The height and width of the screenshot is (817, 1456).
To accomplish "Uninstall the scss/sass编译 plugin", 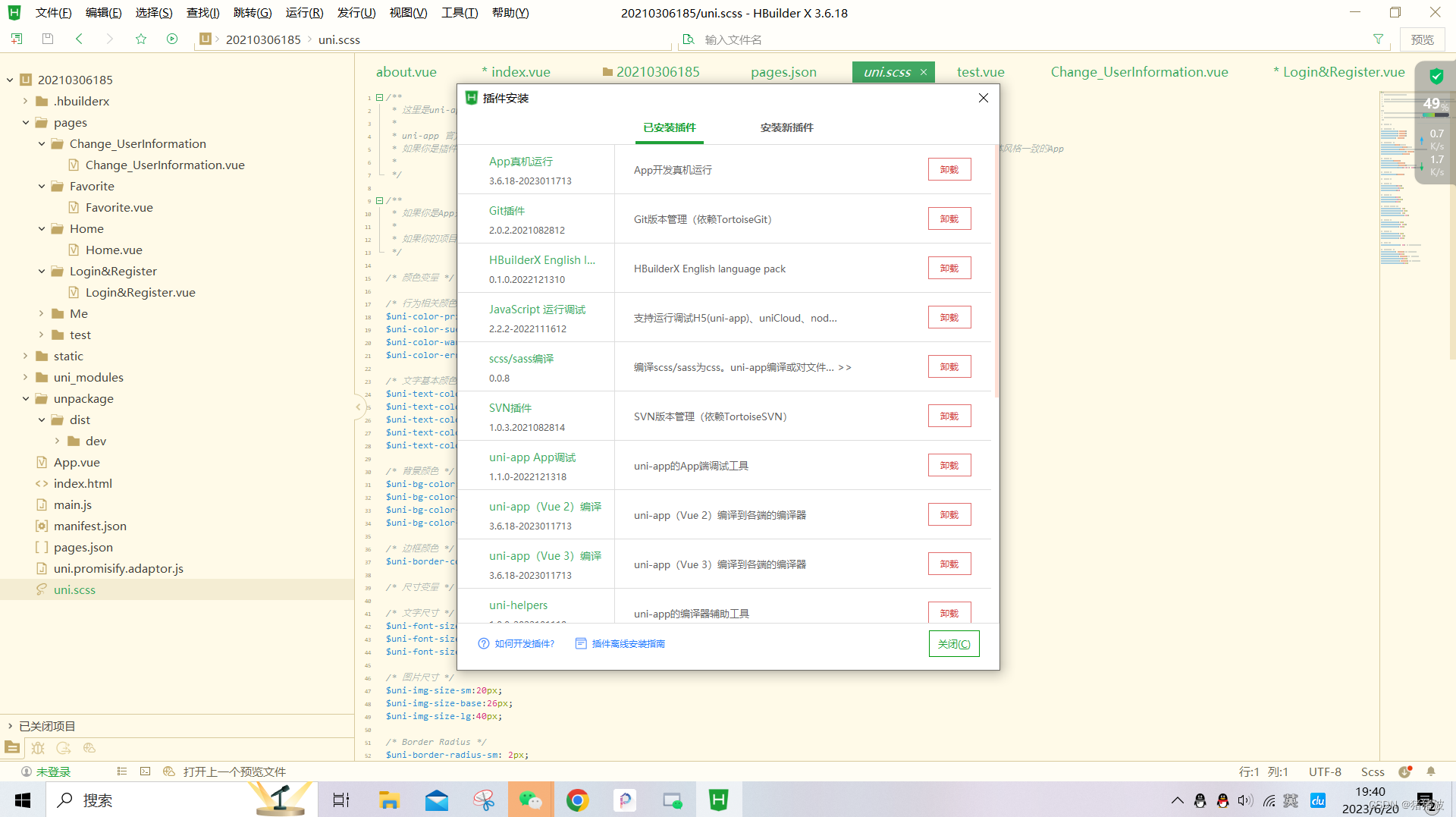I will pos(949,366).
